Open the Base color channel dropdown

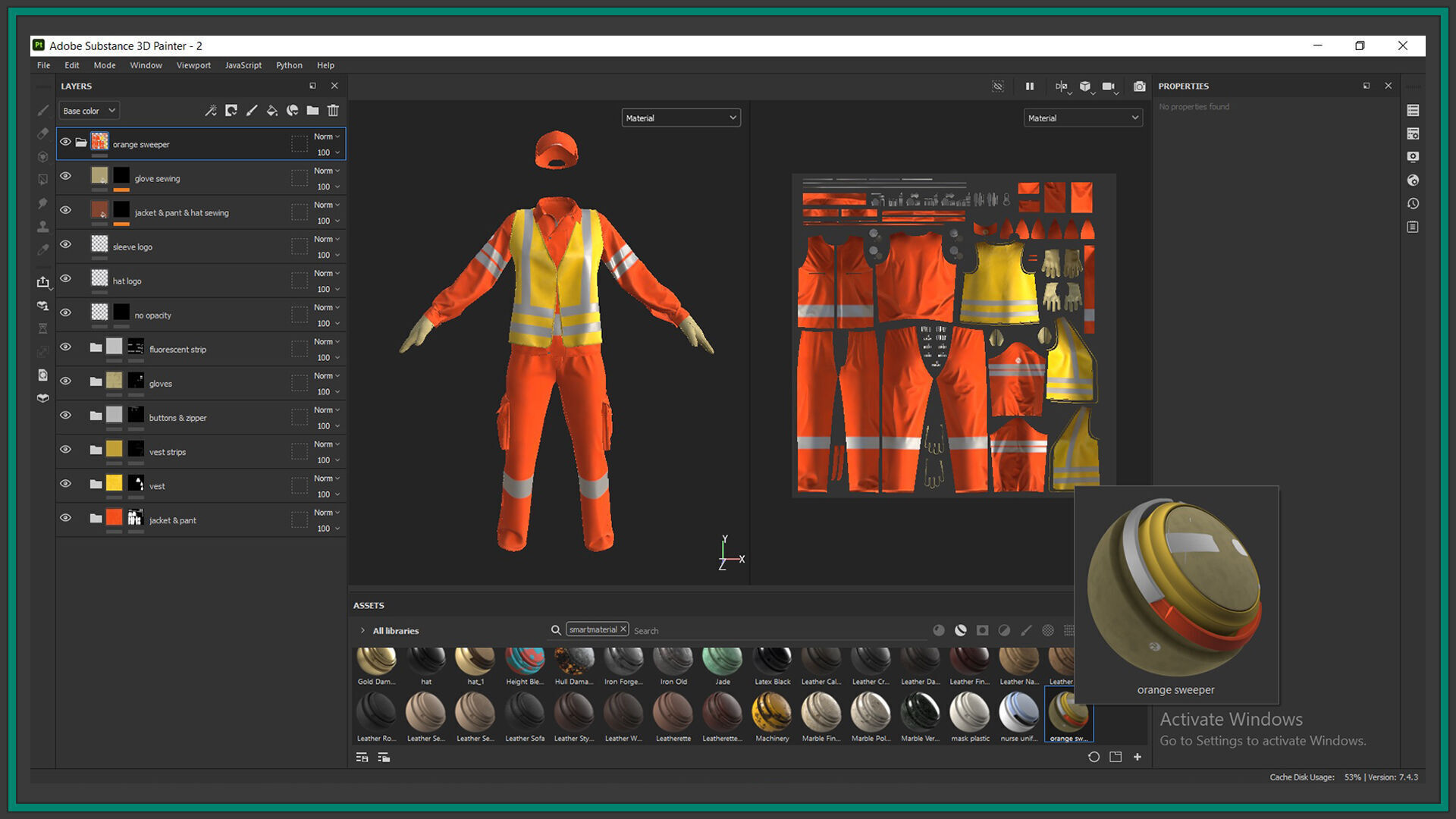(x=89, y=111)
